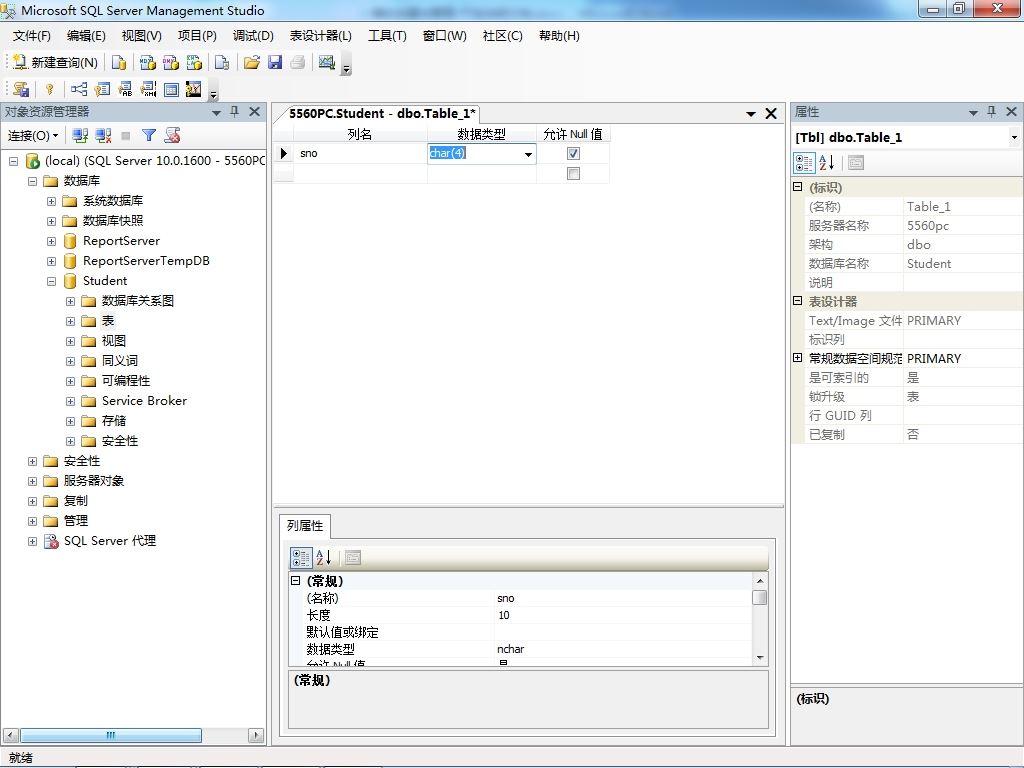Click the Manage XML Indexes icon
The width and height of the screenshot is (1024, 768).
(x=148, y=89)
